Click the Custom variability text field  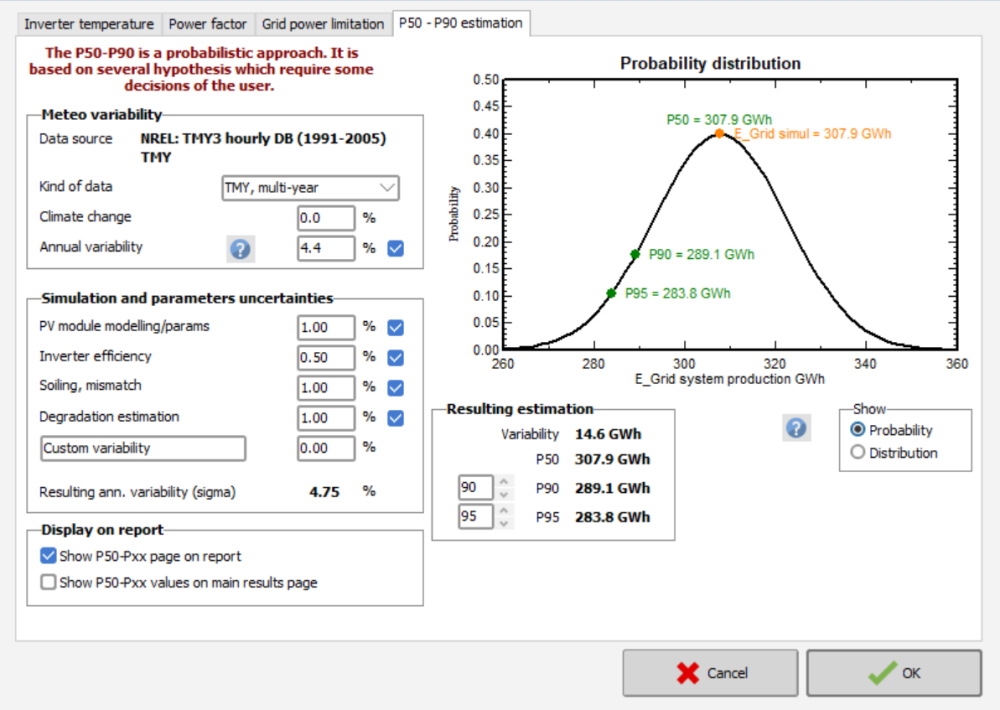tap(142, 448)
